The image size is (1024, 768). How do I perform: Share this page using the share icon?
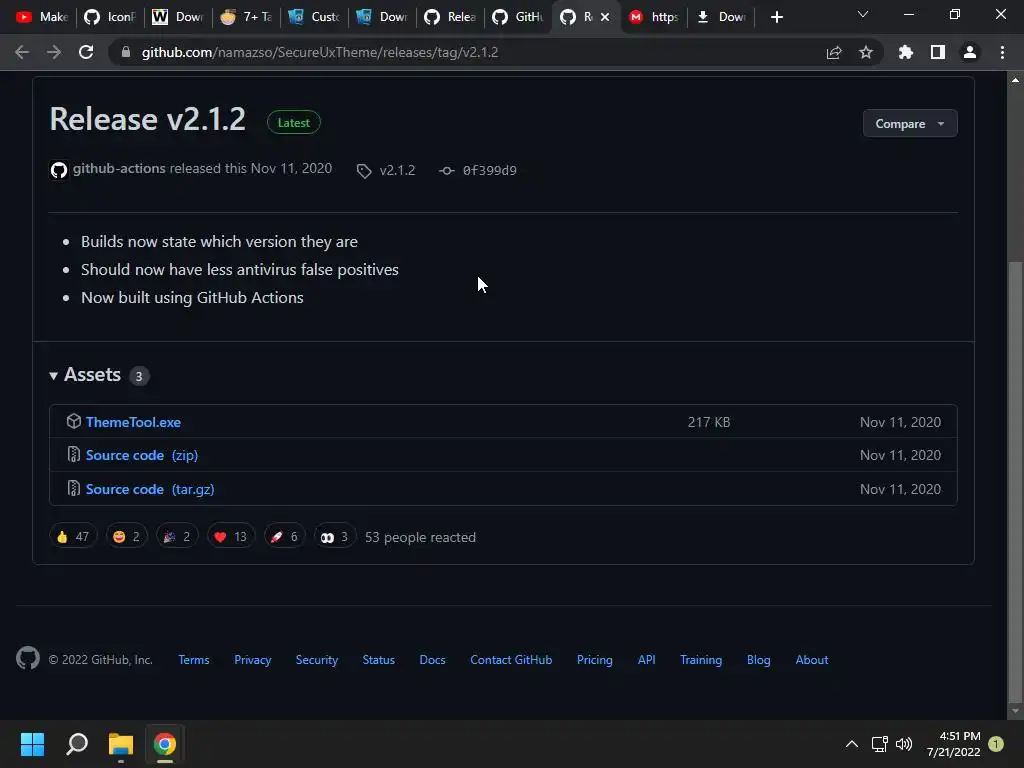834,52
